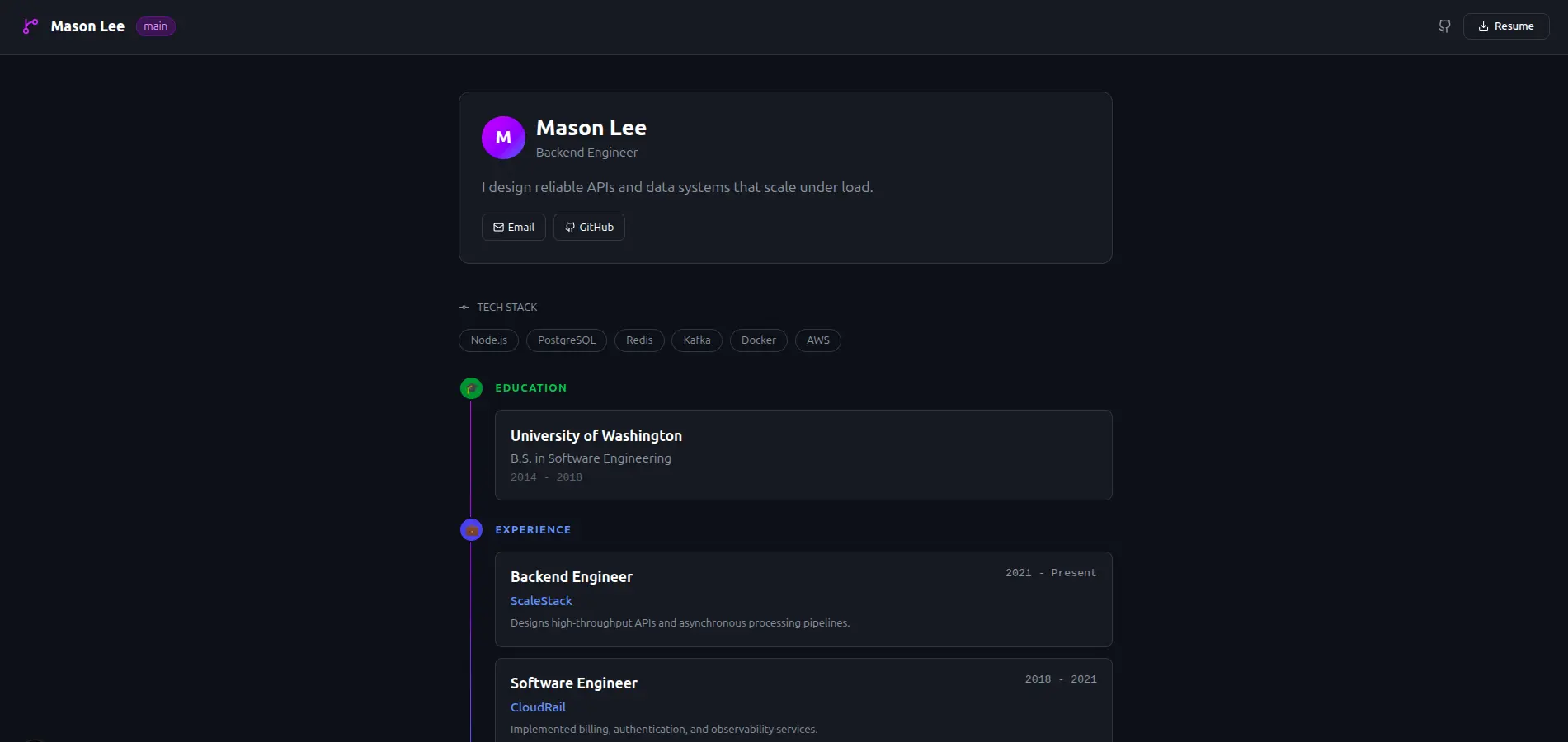Click the Tech Stack commit icon

pyautogui.click(x=464, y=308)
